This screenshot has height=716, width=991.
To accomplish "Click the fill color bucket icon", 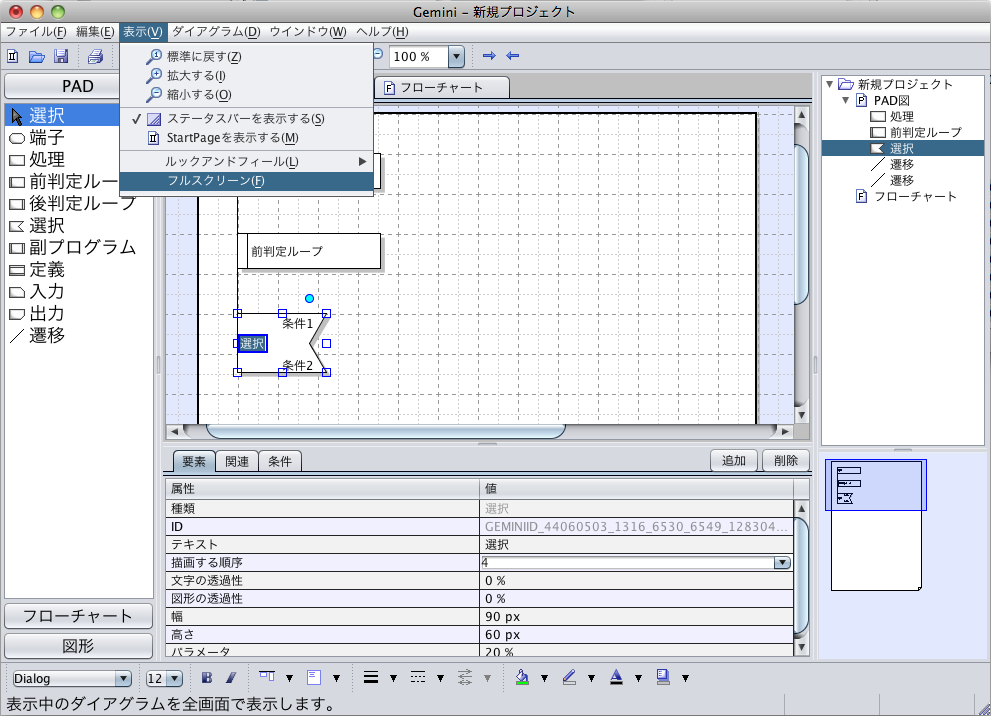I will tap(522, 677).
